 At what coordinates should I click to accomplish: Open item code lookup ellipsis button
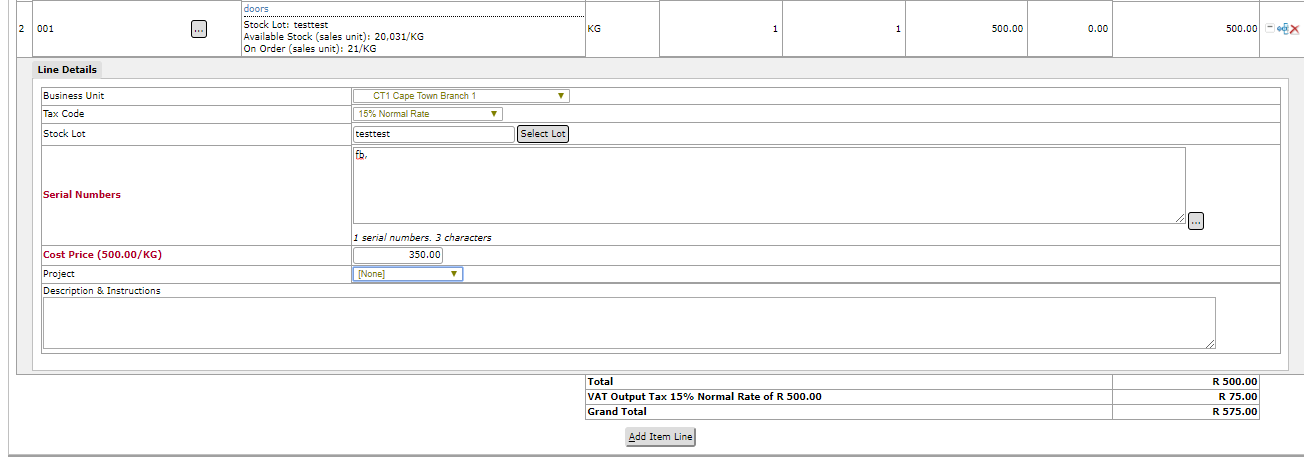click(x=198, y=29)
